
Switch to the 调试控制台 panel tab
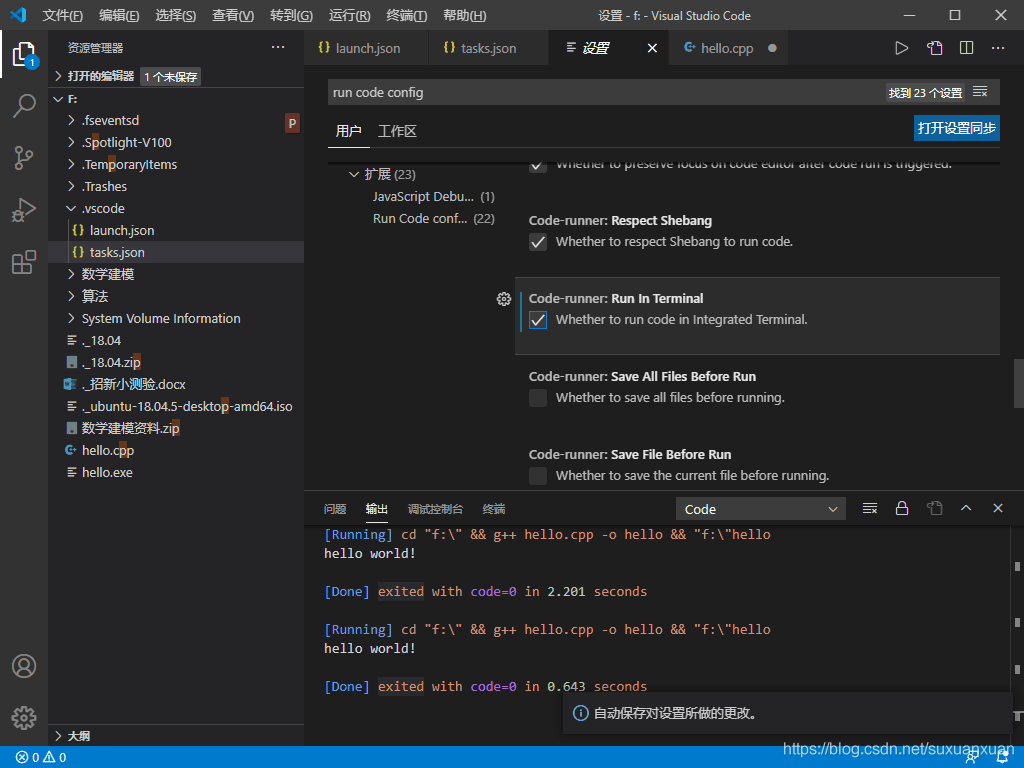tap(435, 509)
